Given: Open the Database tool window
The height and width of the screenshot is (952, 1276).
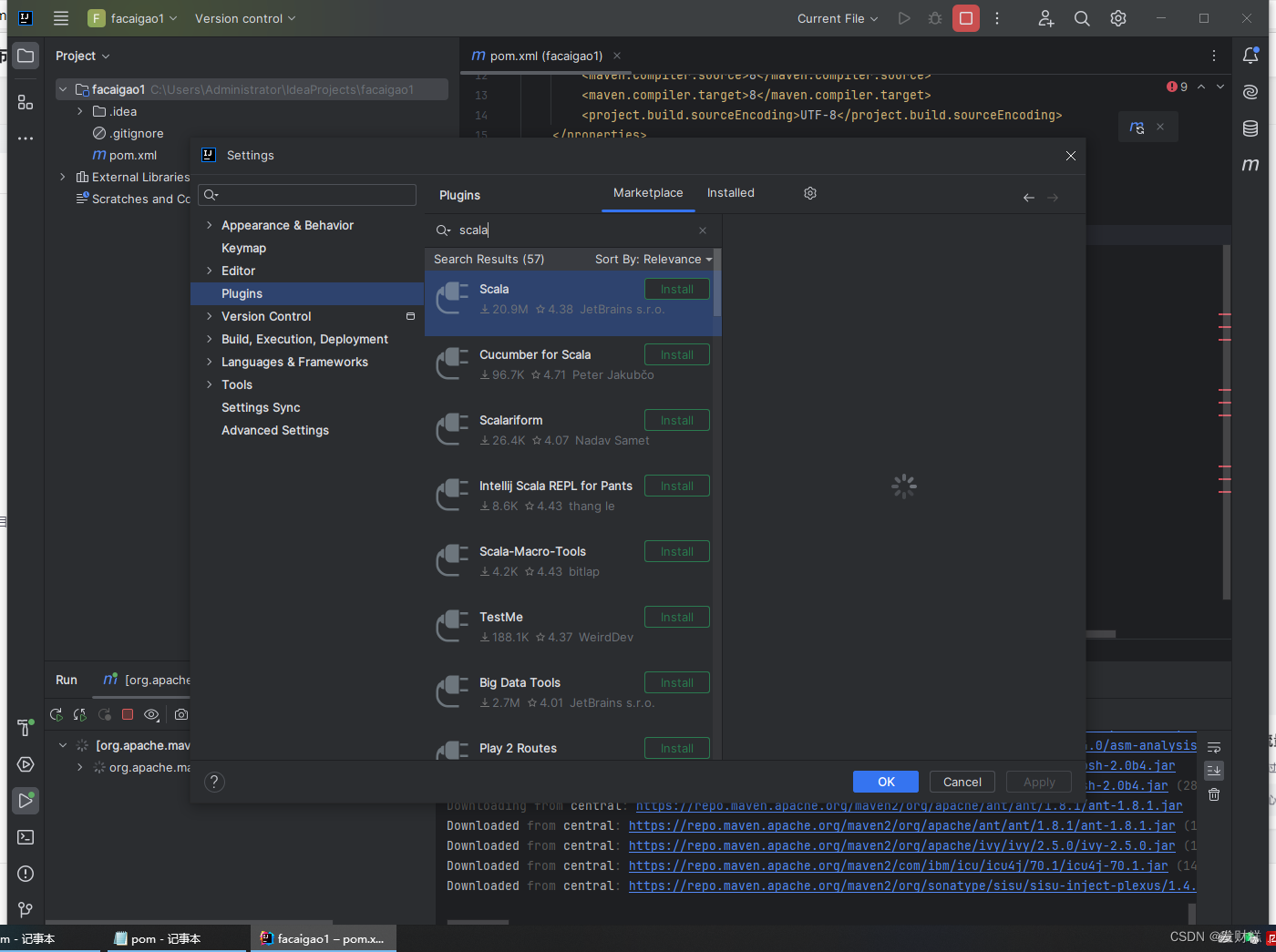Looking at the screenshot, I should 1250,128.
